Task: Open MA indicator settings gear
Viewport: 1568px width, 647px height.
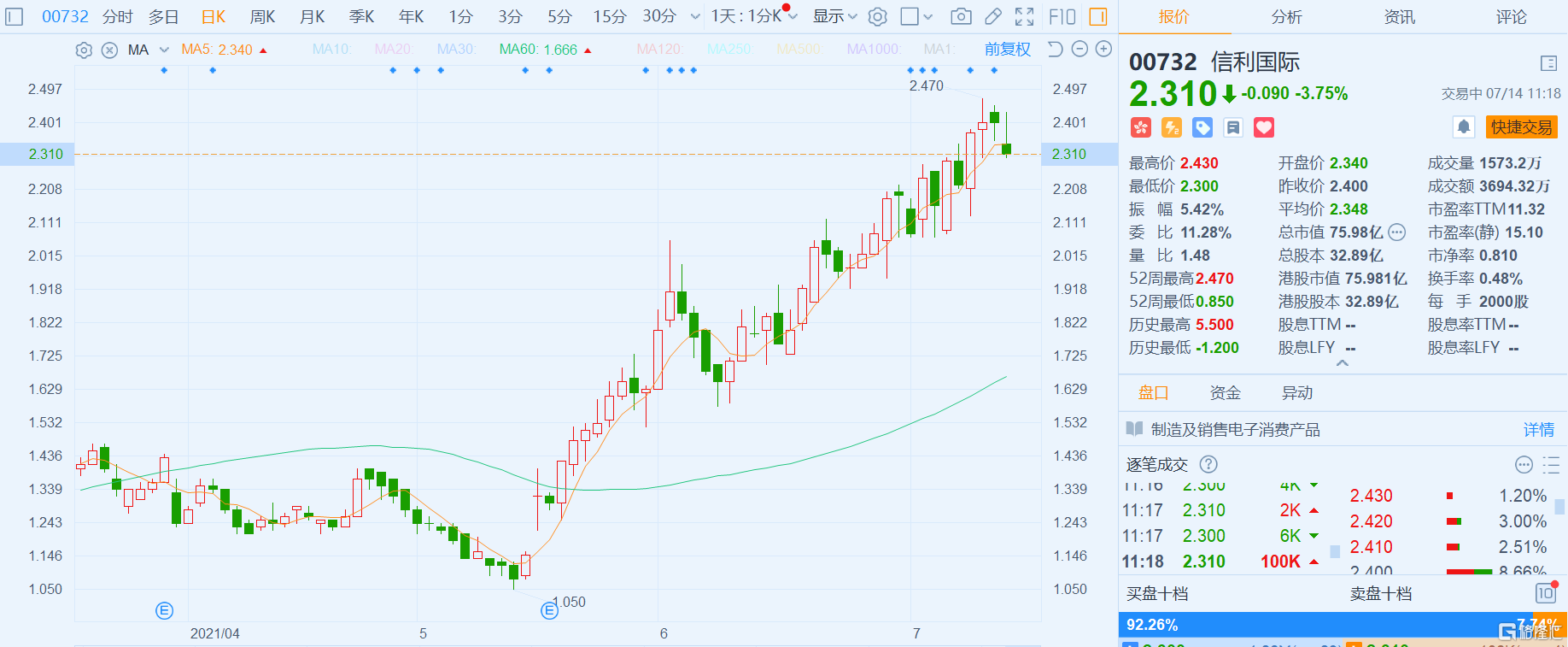Action: pos(84,50)
